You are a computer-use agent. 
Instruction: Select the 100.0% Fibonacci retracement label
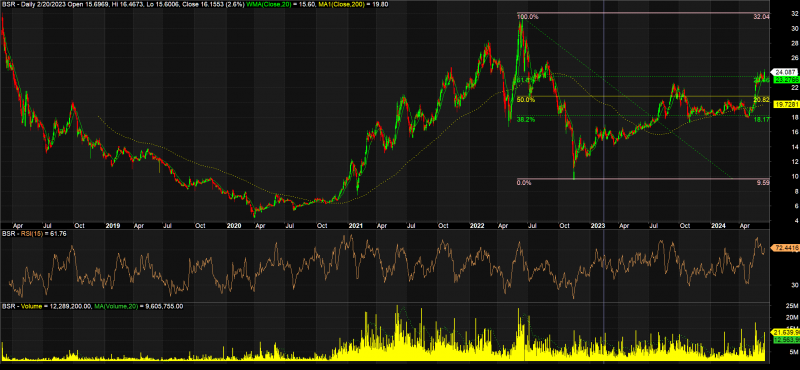[528, 17]
